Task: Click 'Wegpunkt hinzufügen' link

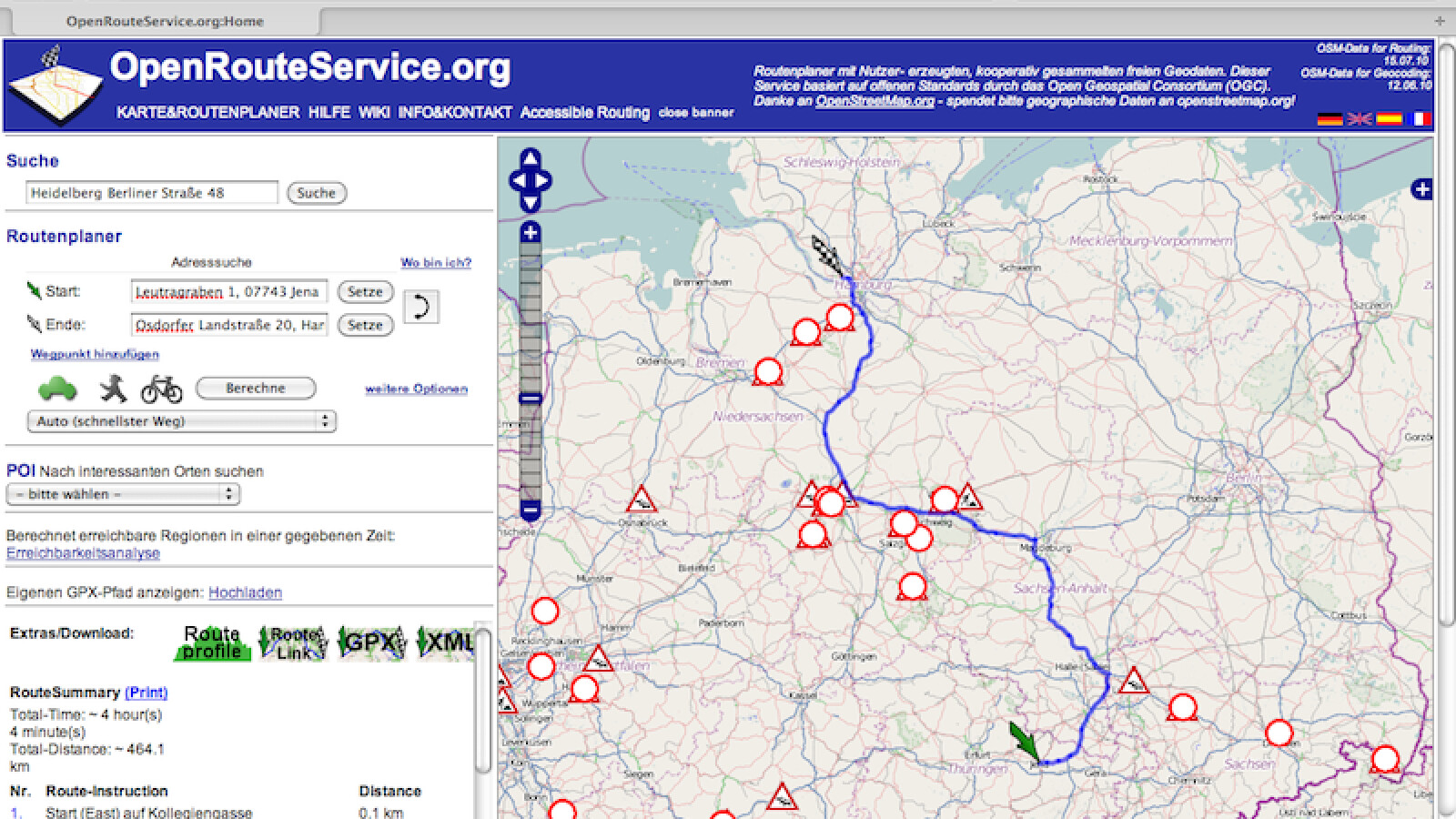Action: (x=95, y=354)
